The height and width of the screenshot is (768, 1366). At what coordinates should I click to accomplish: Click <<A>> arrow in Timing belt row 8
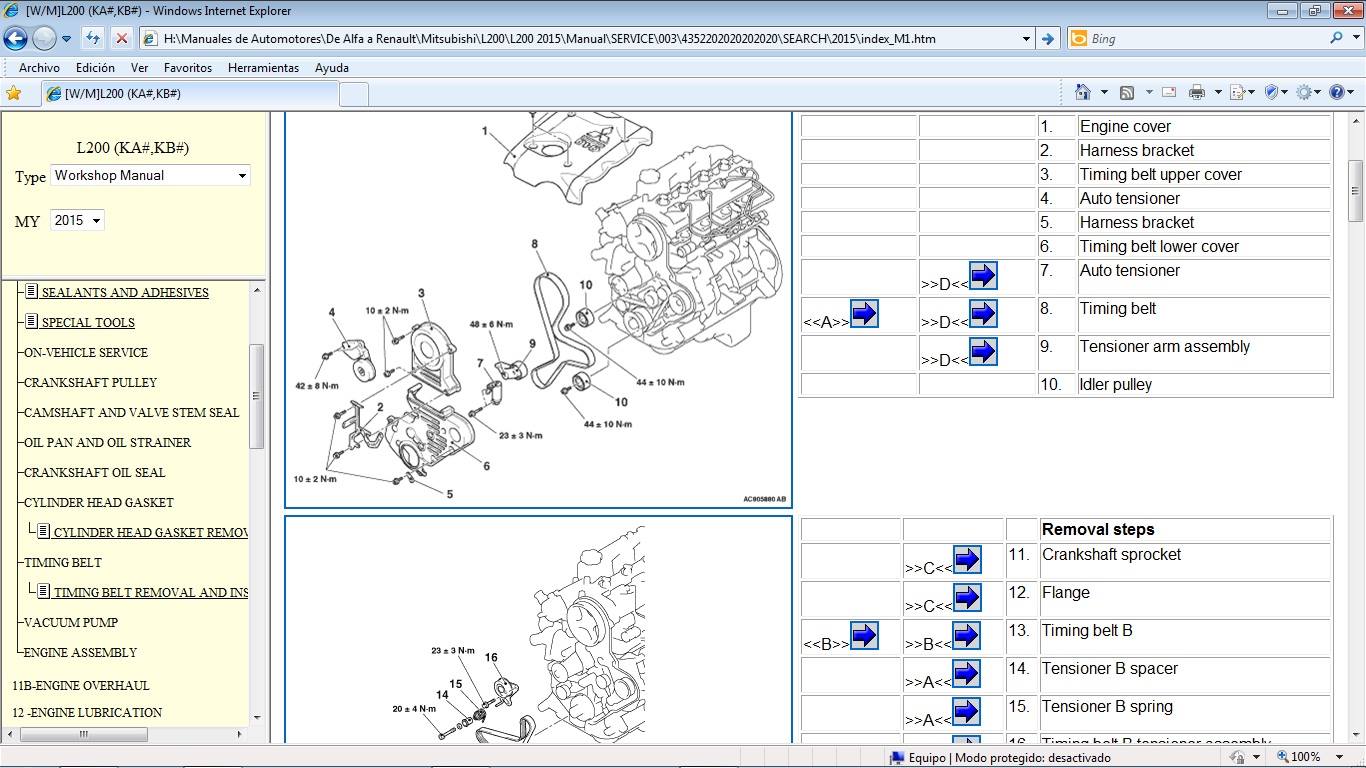coord(864,313)
